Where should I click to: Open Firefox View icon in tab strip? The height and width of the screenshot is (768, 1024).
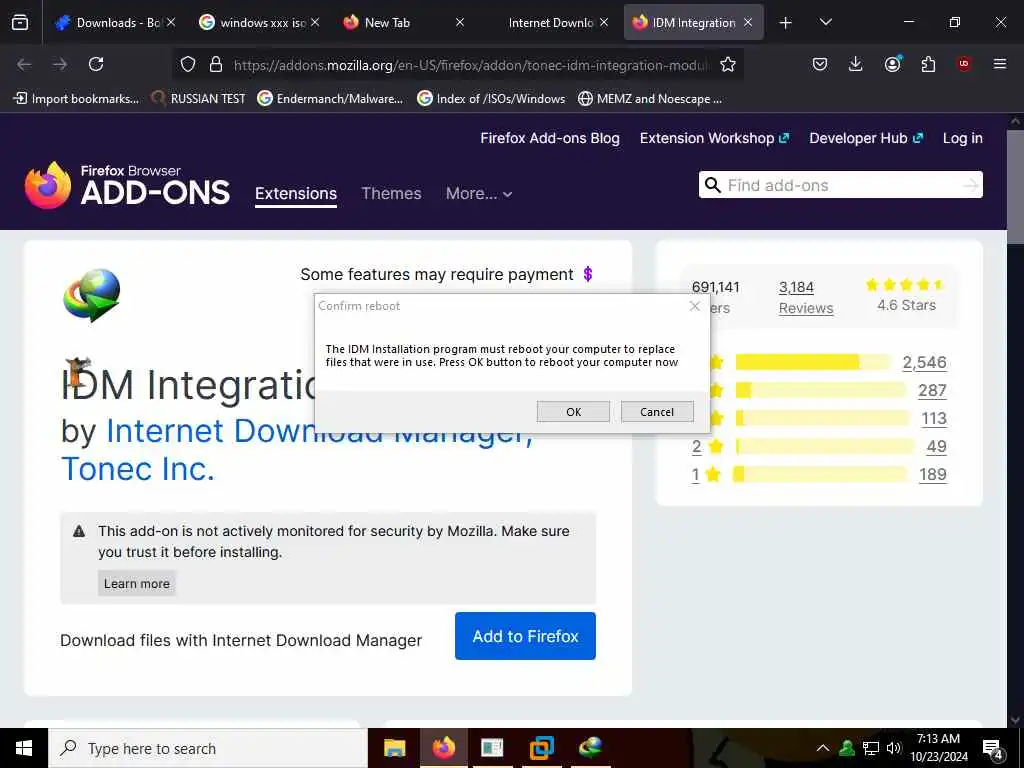pyautogui.click(x=20, y=23)
